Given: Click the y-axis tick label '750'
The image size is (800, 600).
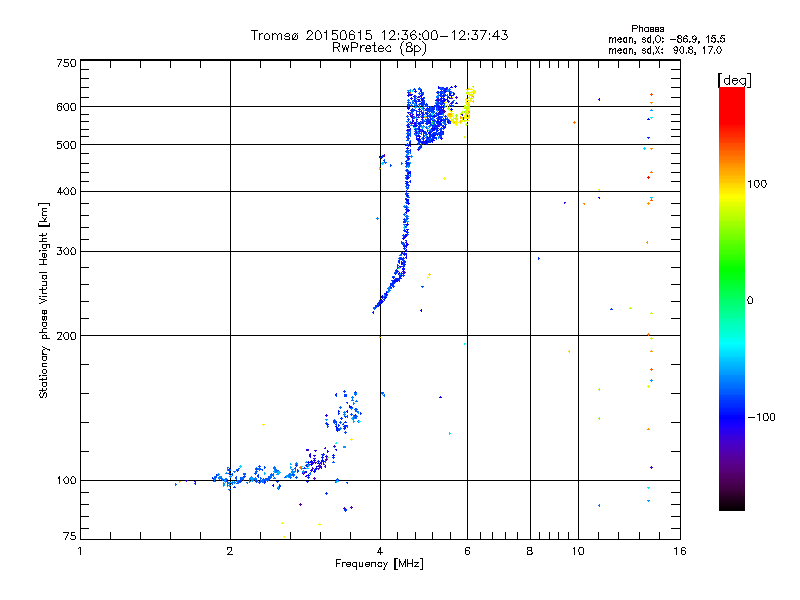Looking at the screenshot, I should (x=66, y=63).
